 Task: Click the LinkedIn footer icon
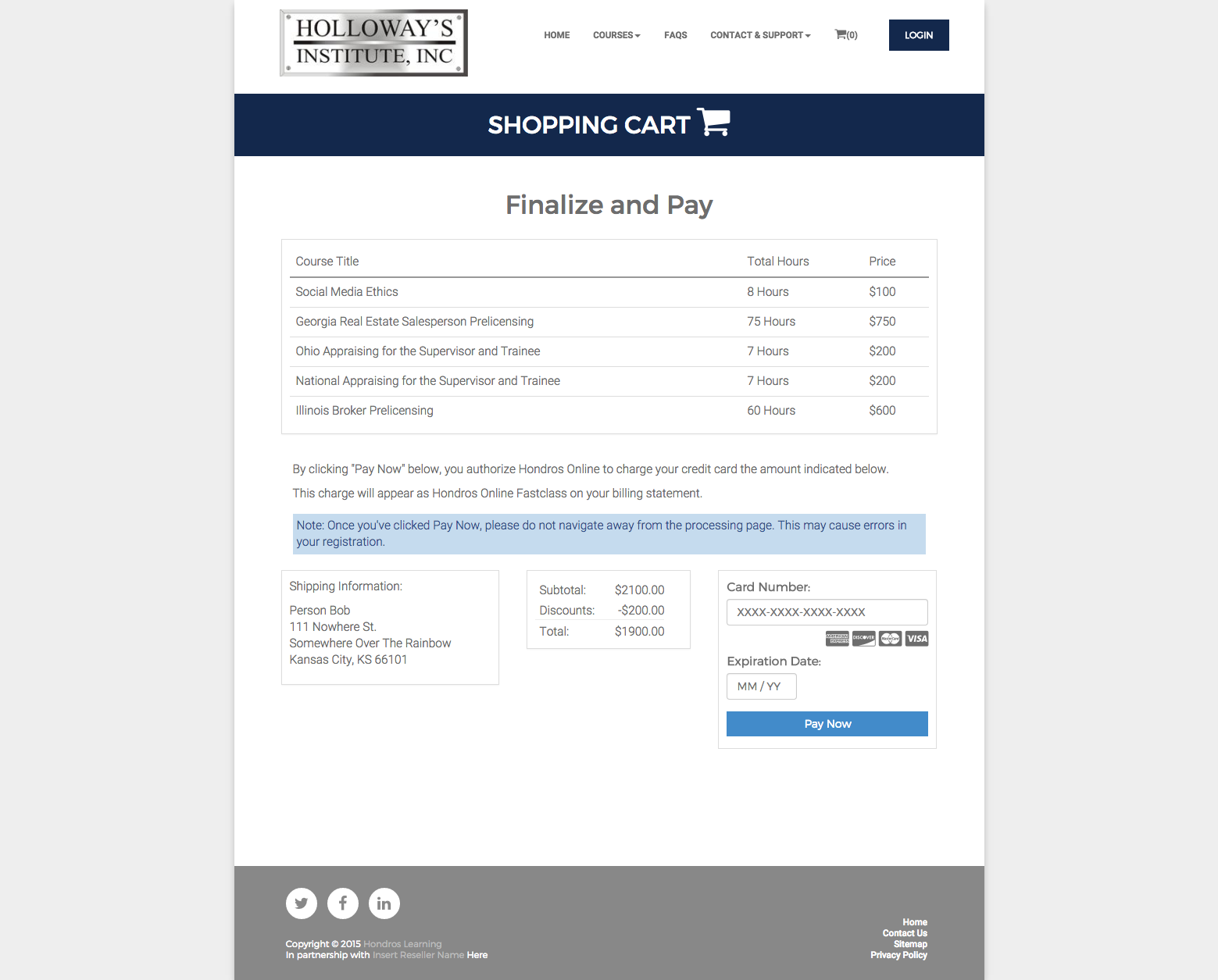click(x=384, y=903)
